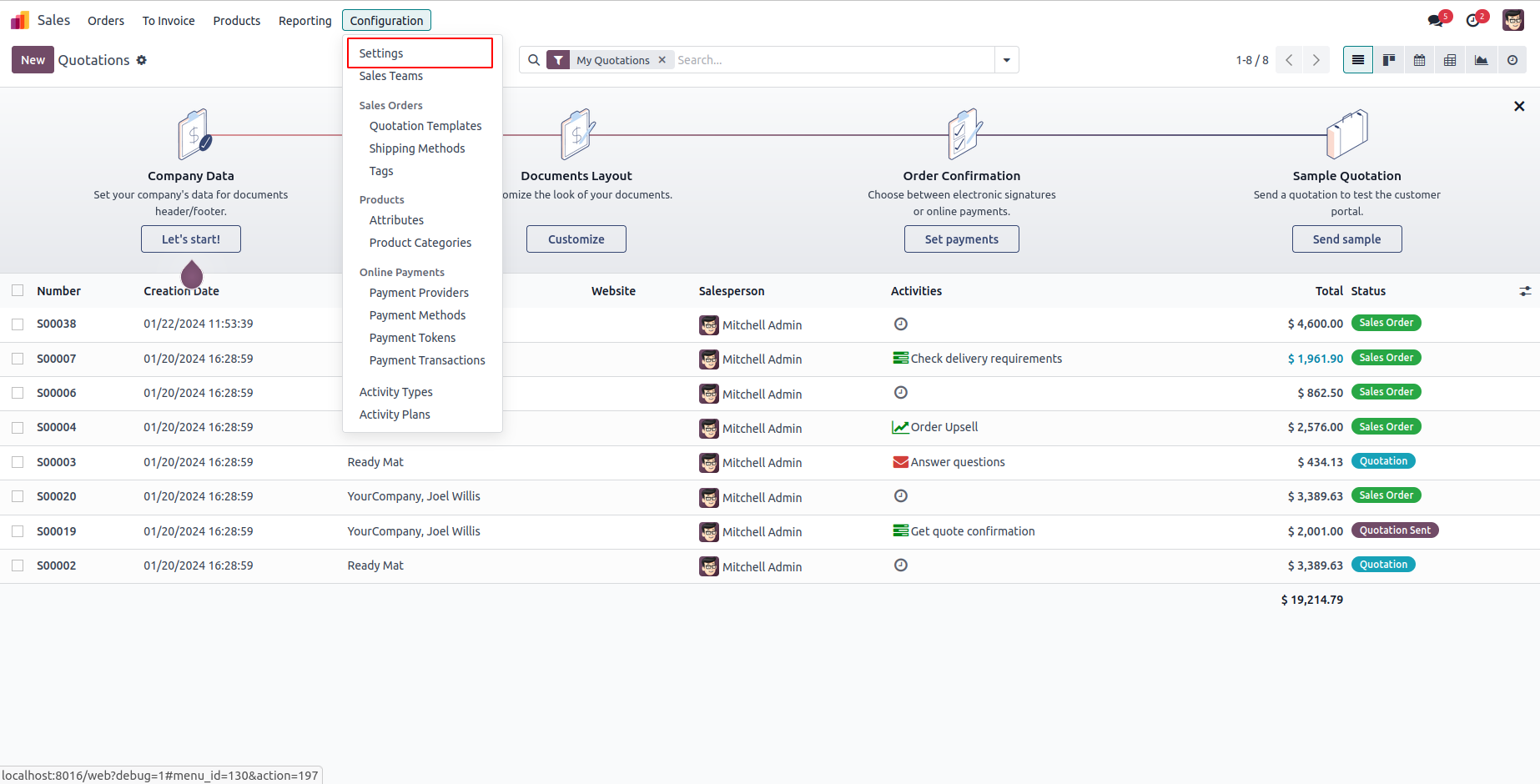This screenshot has height=784, width=1540.
Task: Open the optional columns adjuster
Action: tap(1525, 291)
